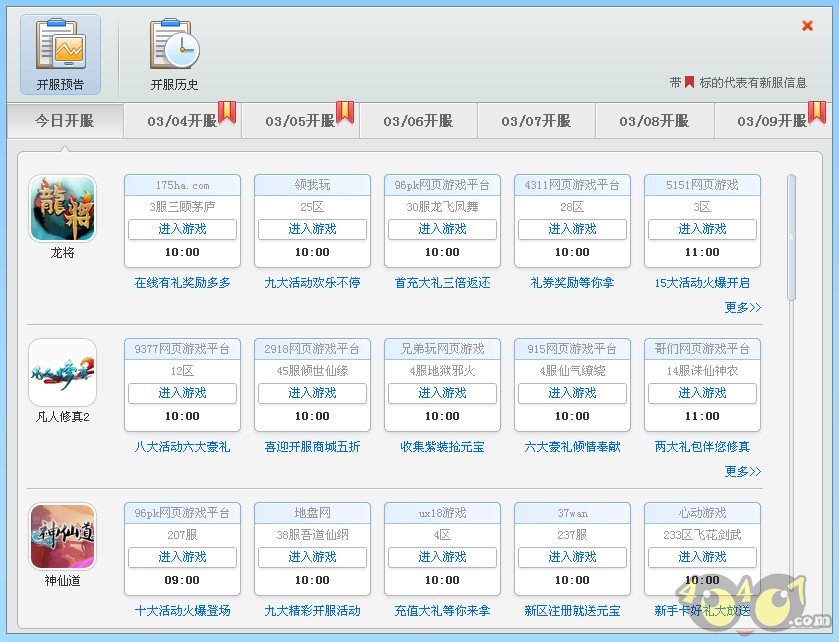839x642 pixels.
Task: Open the 九大精彩开服活动 link
Action: coord(312,610)
